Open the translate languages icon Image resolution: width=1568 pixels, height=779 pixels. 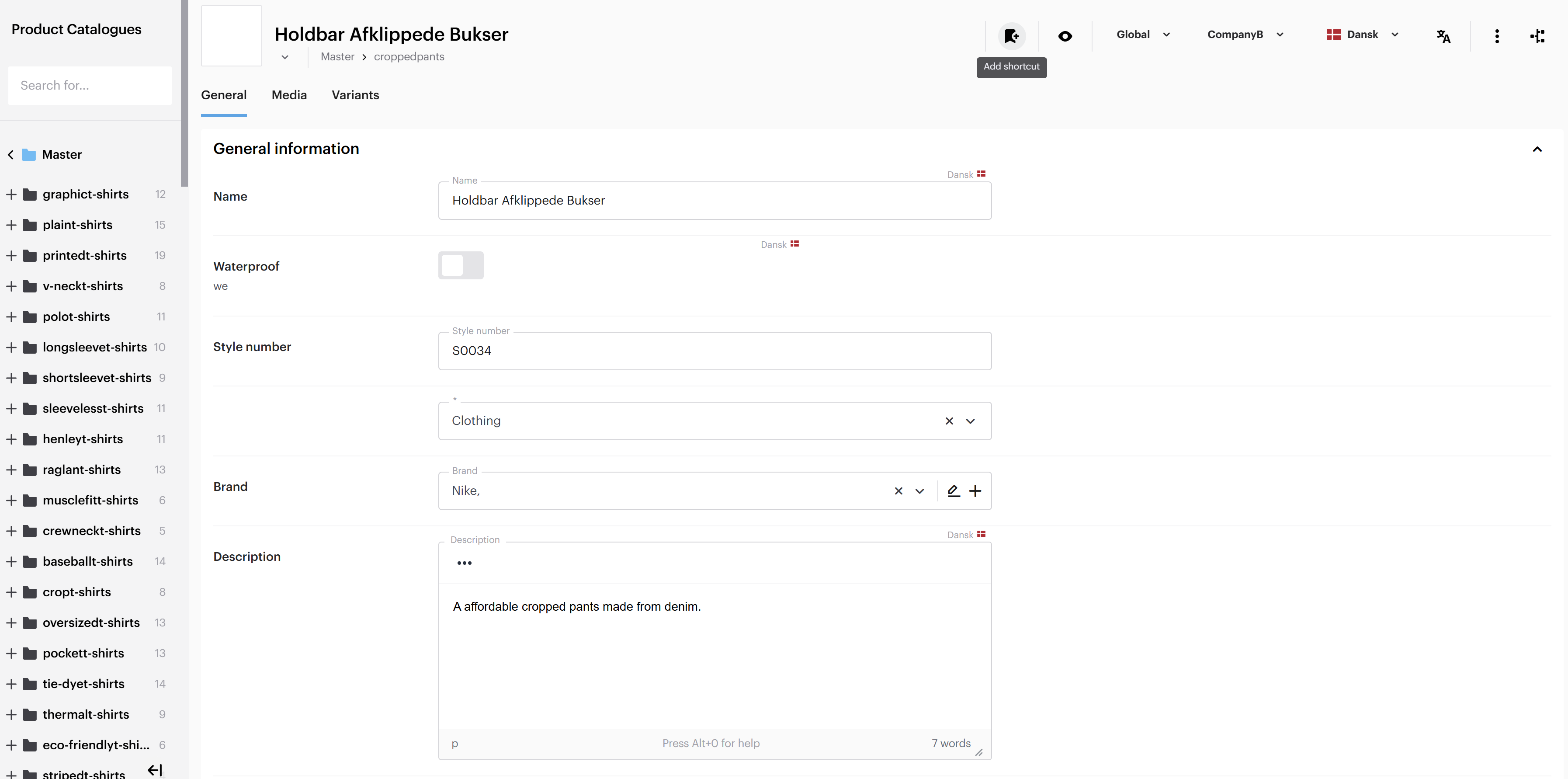coord(1443,36)
